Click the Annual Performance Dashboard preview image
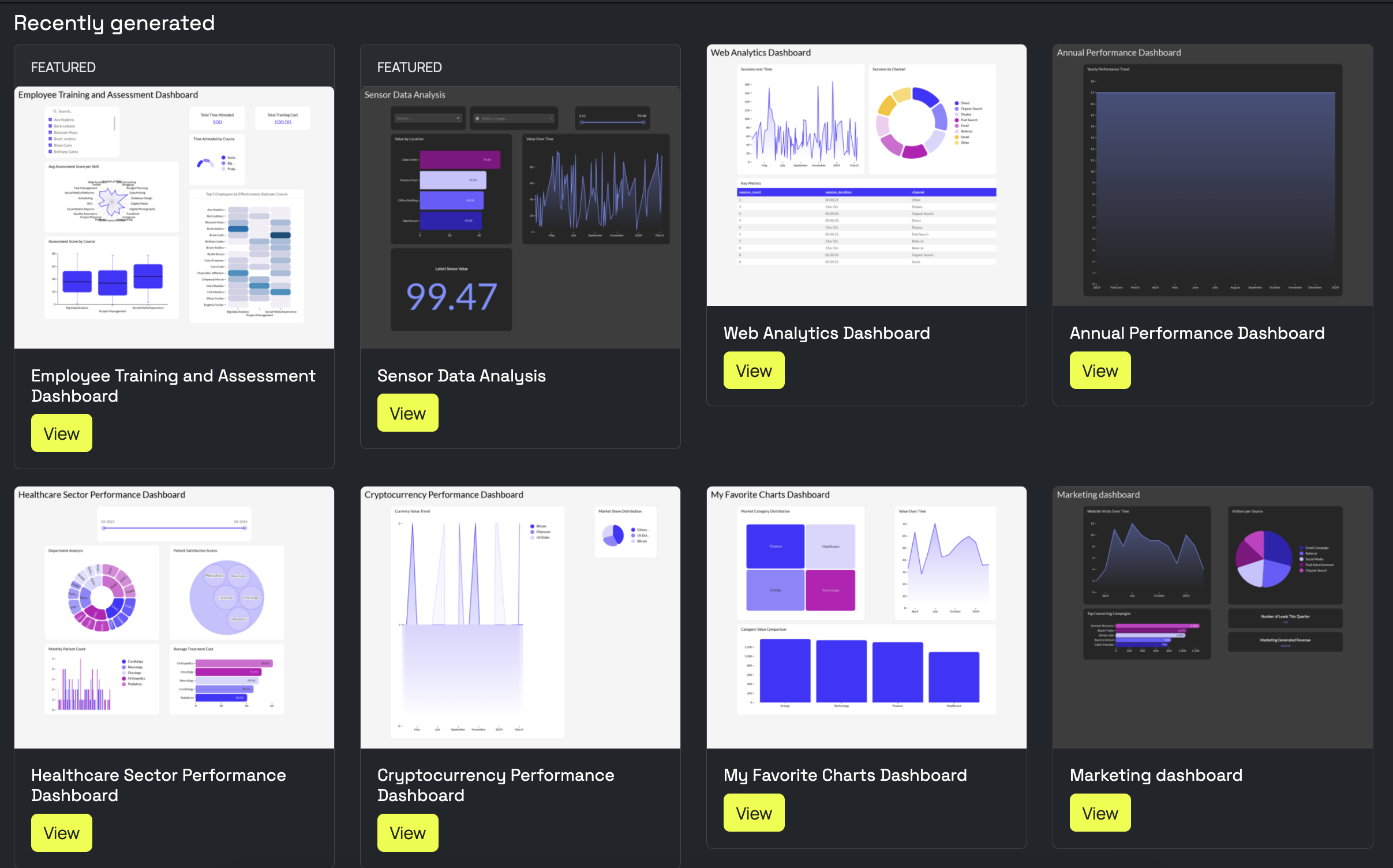The width and height of the screenshot is (1393, 868). click(x=1212, y=175)
